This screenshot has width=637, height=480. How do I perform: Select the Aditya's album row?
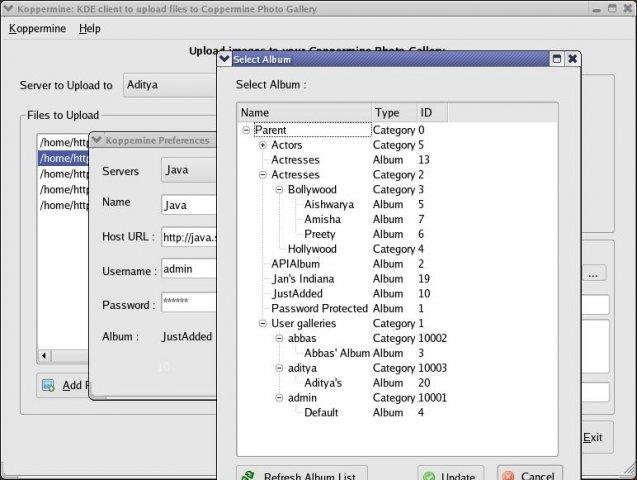(x=323, y=383)
